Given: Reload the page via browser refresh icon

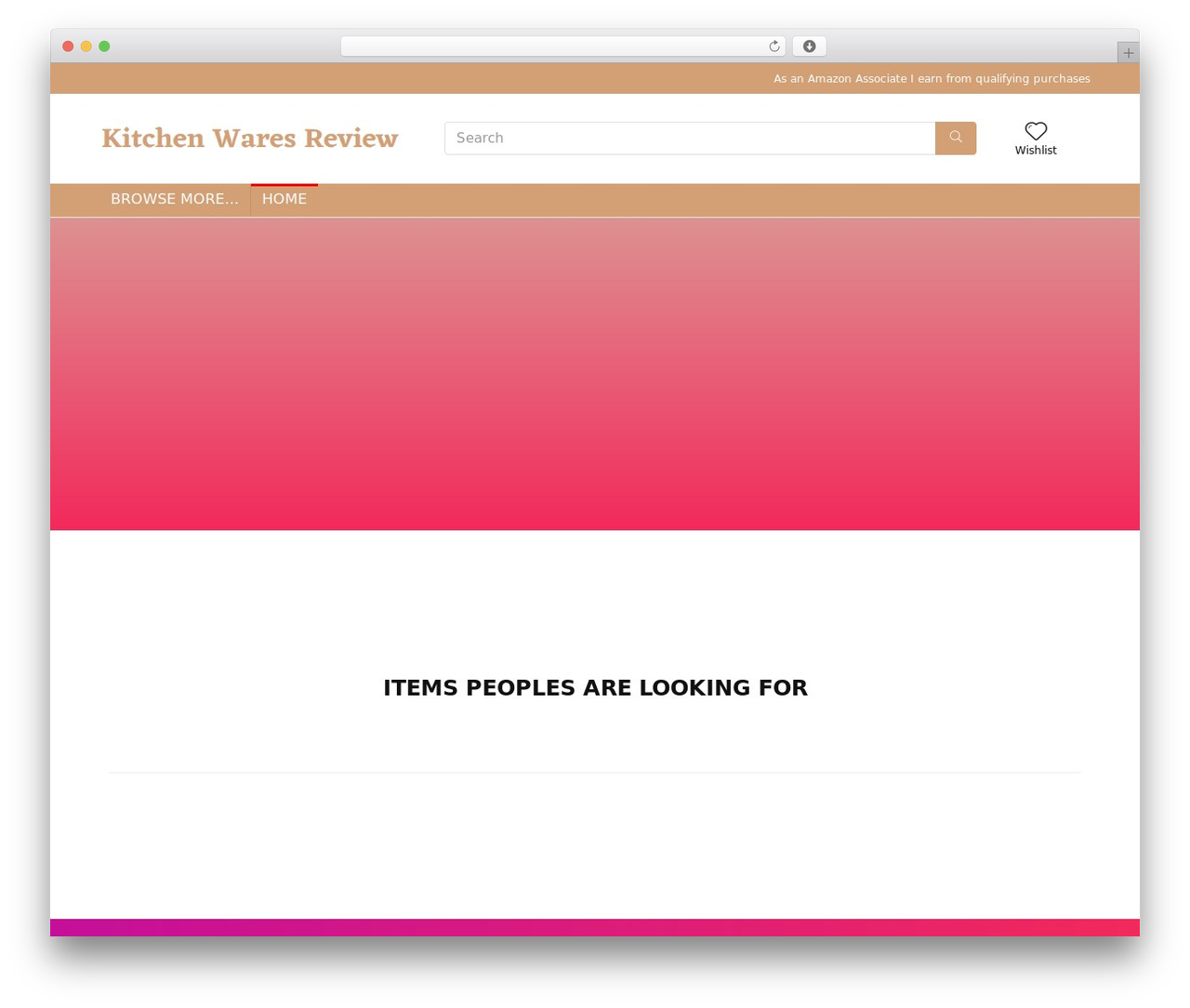Looking at the screenshot, I should (773, 46).
